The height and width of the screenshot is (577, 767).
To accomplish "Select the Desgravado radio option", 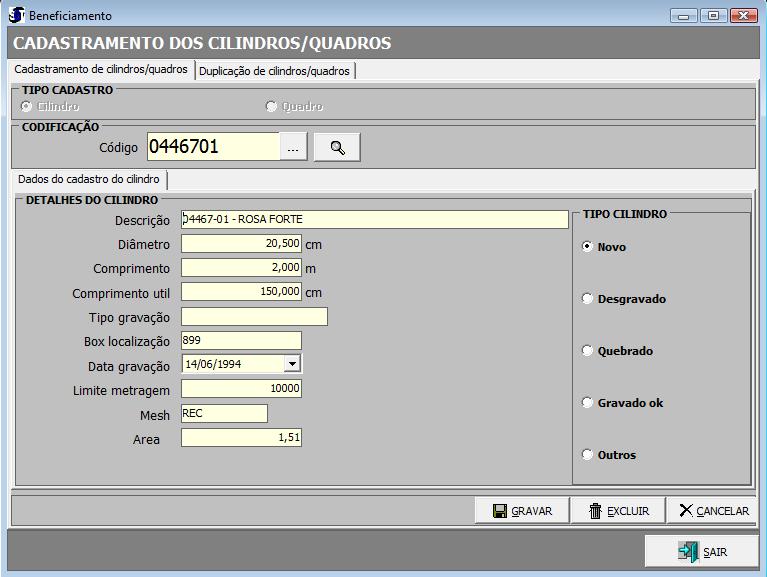I will click(x=588, y=299).
